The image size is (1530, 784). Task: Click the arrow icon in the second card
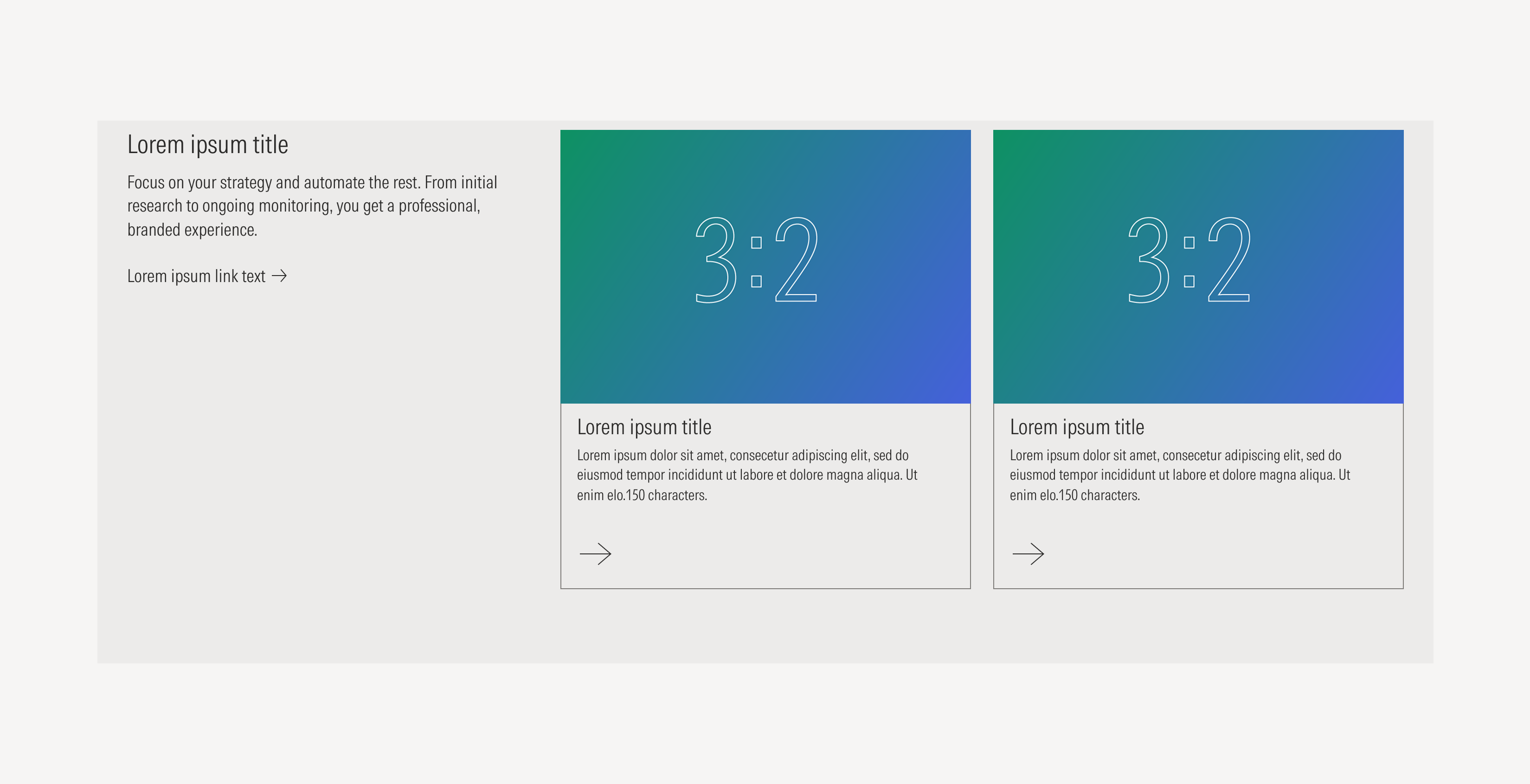point(1028,553)
